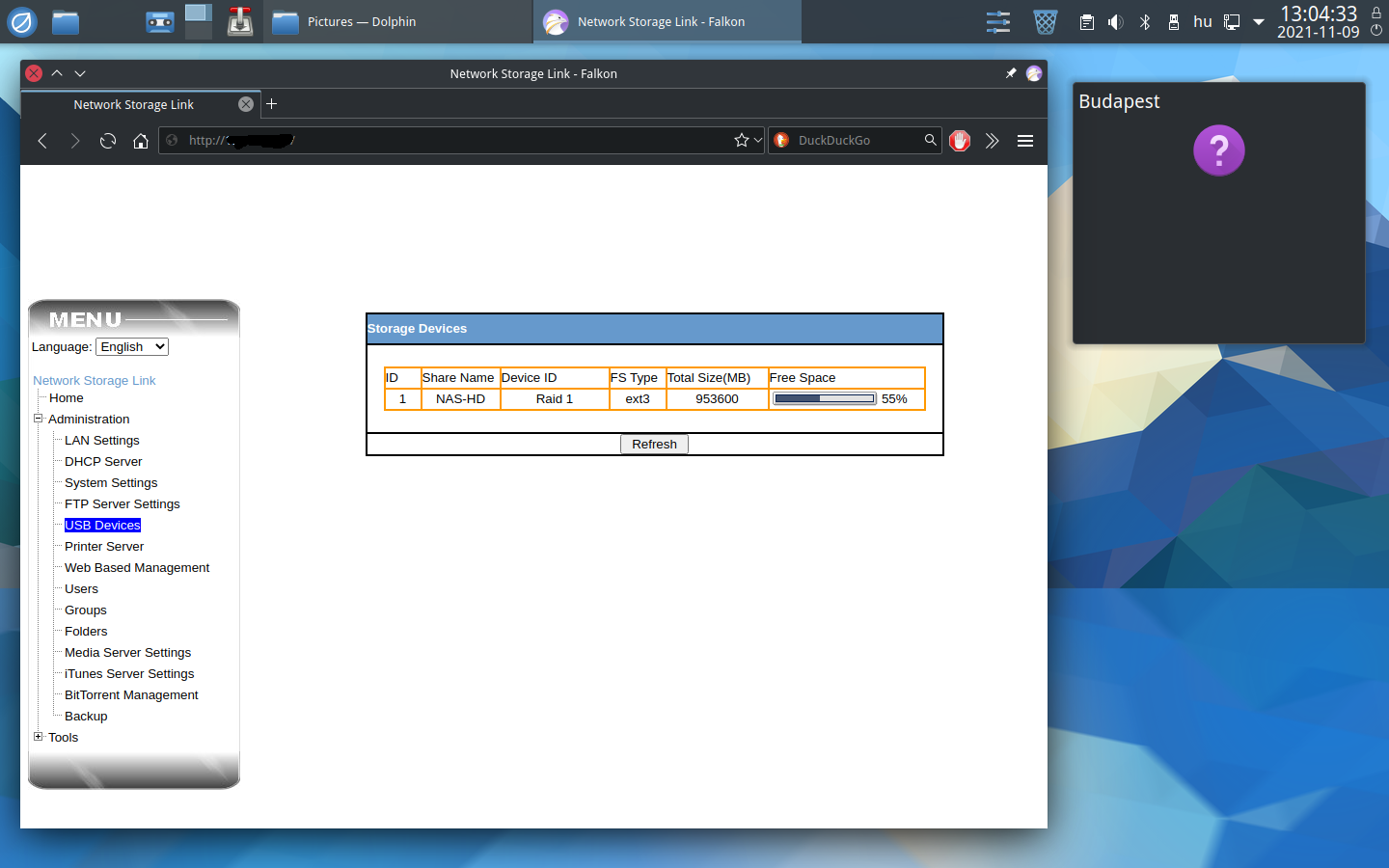Image resolution: width=1389 pixels, height=868 pixels.
Task: Open the application launcher in the panel
Action: tap(22, 21)
